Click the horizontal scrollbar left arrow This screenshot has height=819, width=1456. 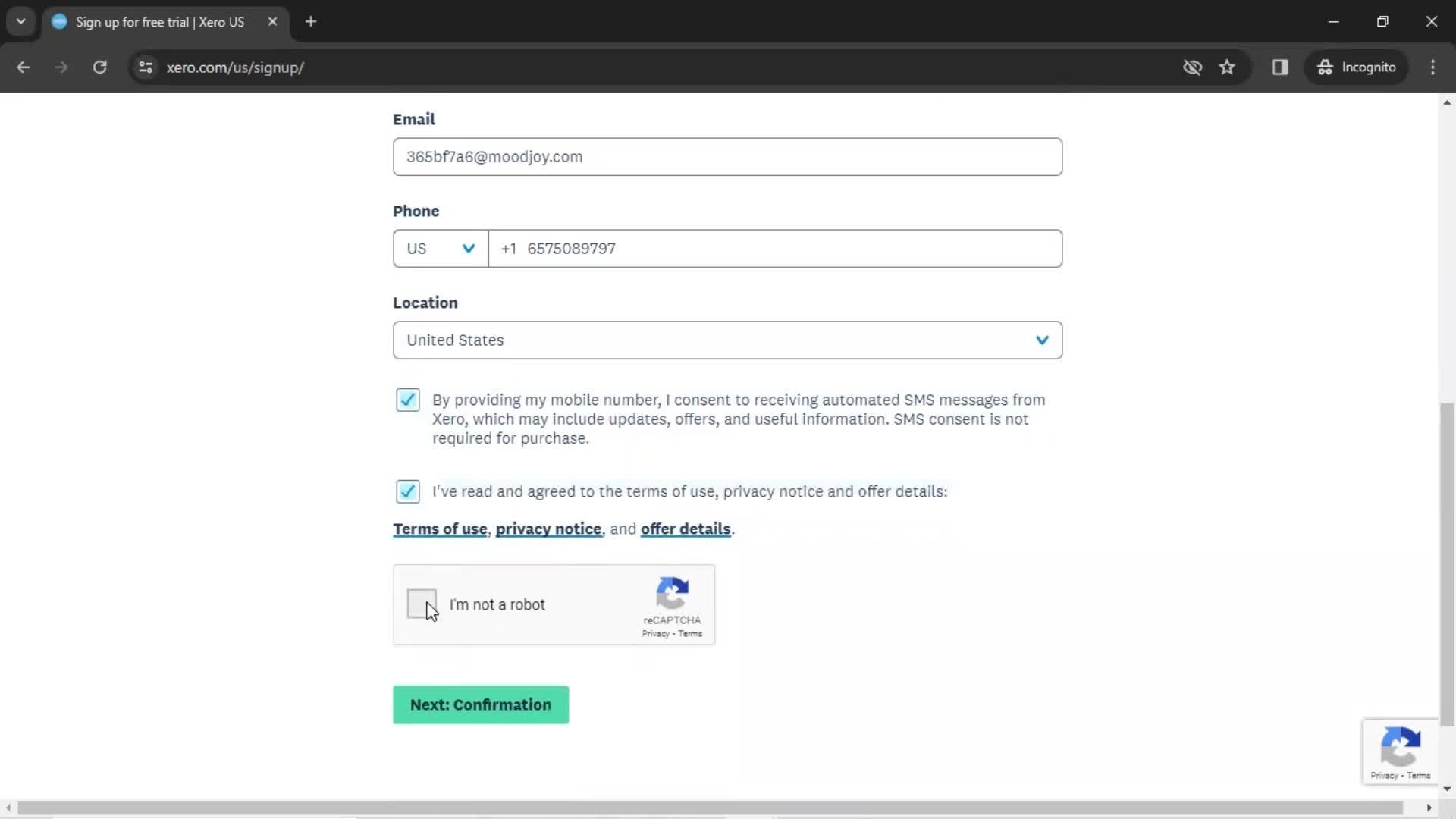pyautogui.click(x=8, y=808)
